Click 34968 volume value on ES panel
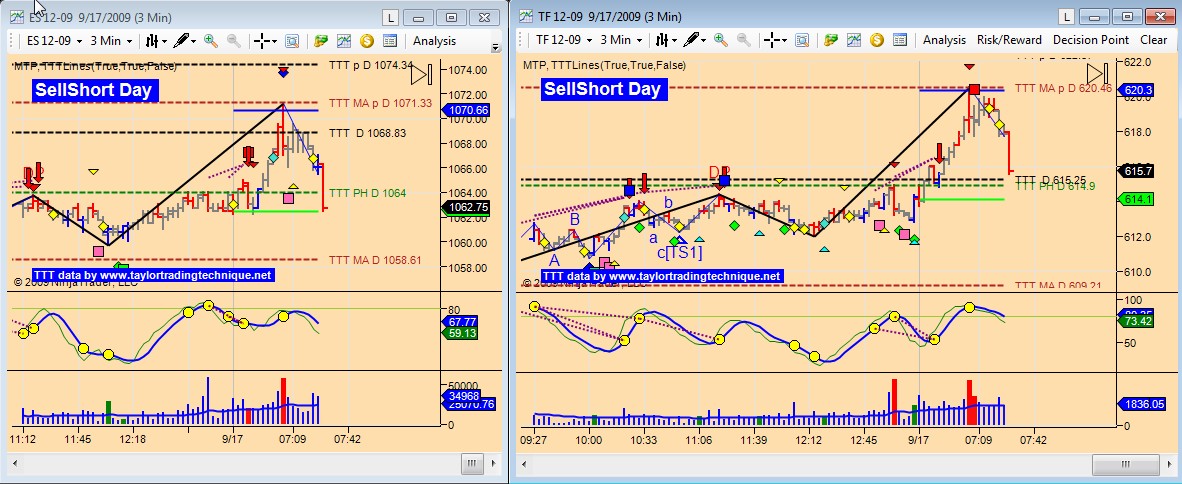Screen dimensions: 1182x484 click(463, 396)
